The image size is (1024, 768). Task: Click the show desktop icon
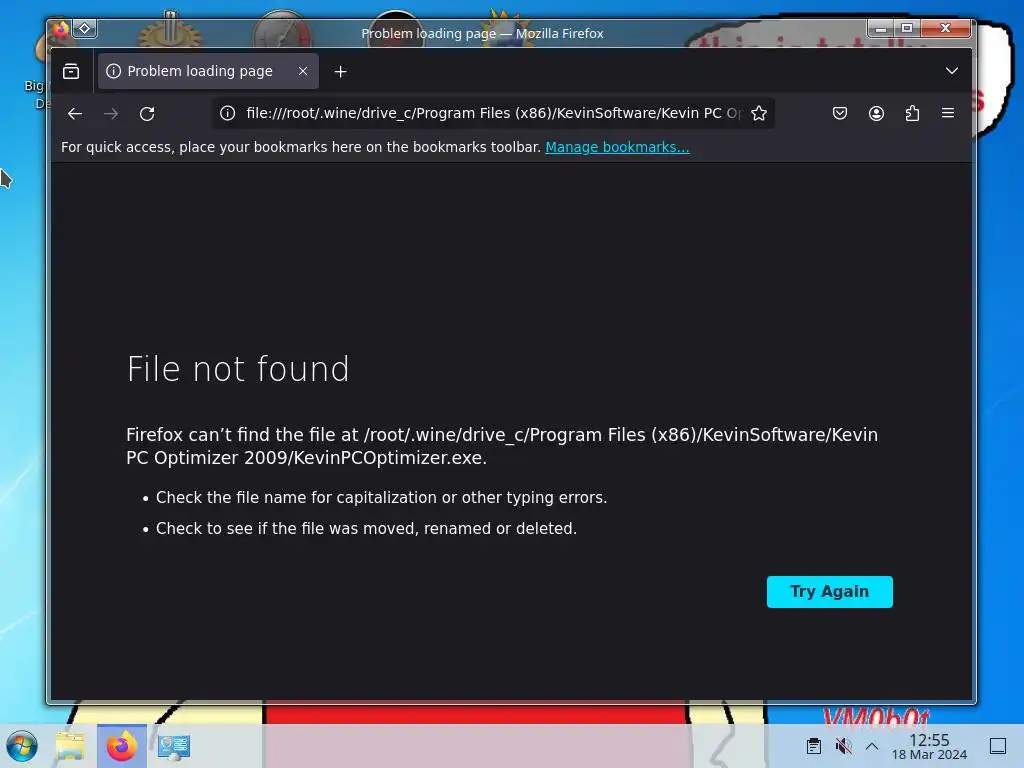[x=998, y=746]
